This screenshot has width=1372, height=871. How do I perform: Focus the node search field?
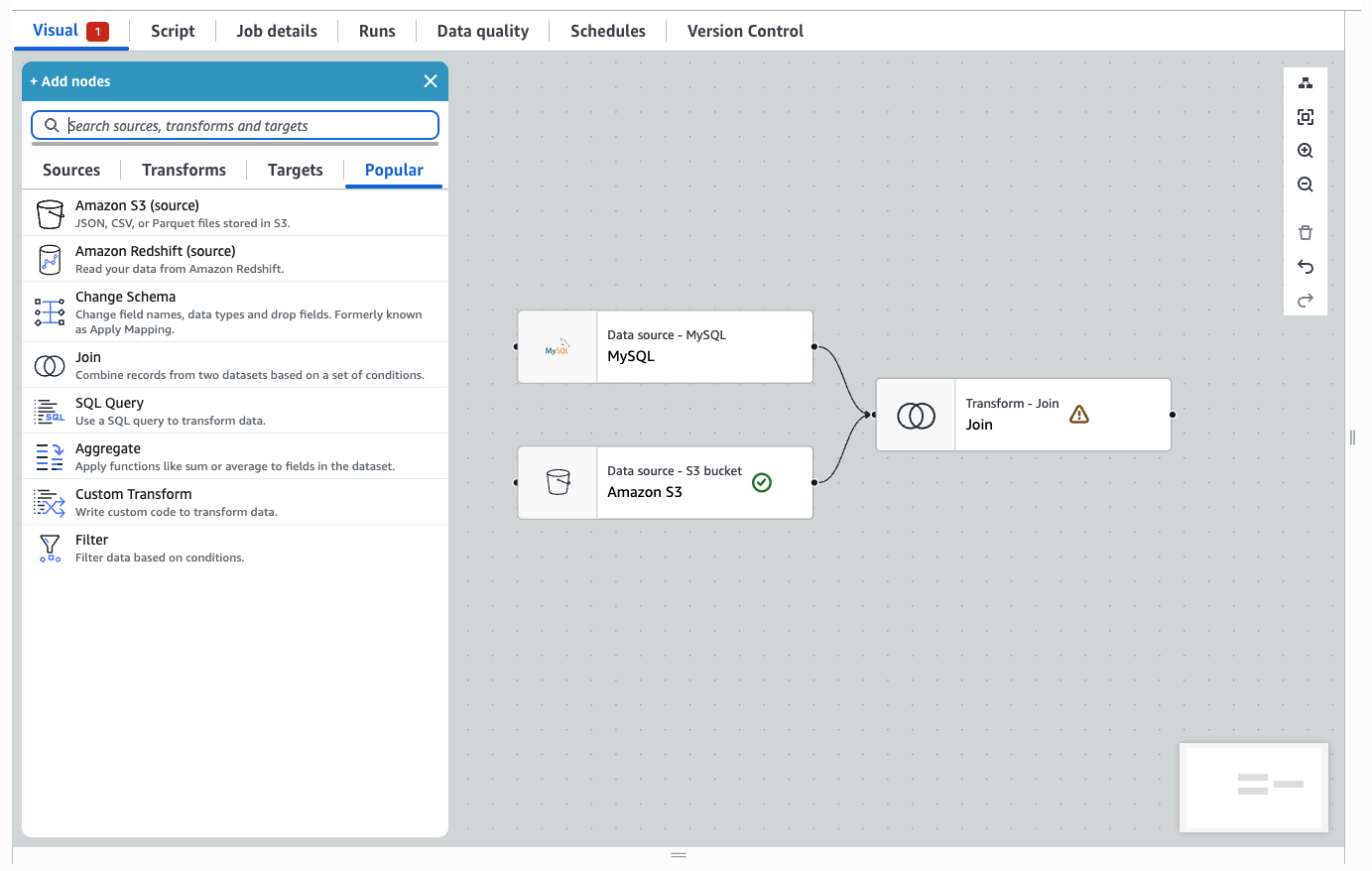pos(248,126)
